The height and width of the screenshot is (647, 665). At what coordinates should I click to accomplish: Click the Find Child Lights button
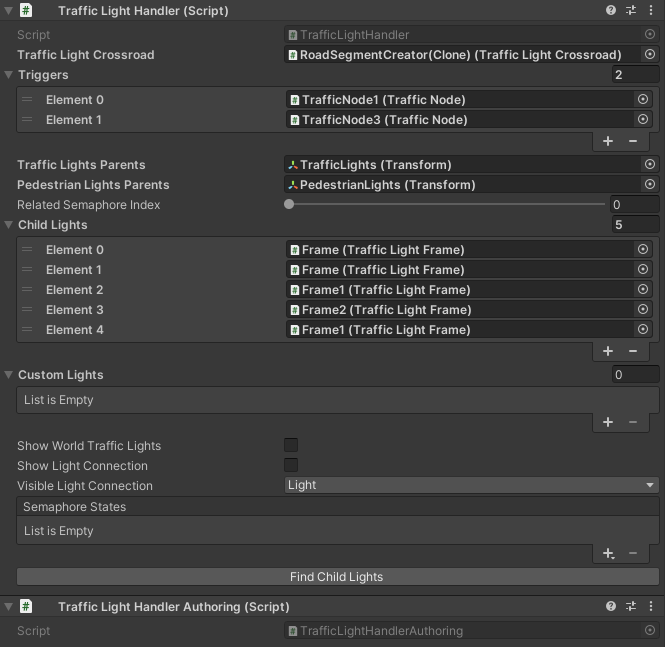click(x=338, y=577)
